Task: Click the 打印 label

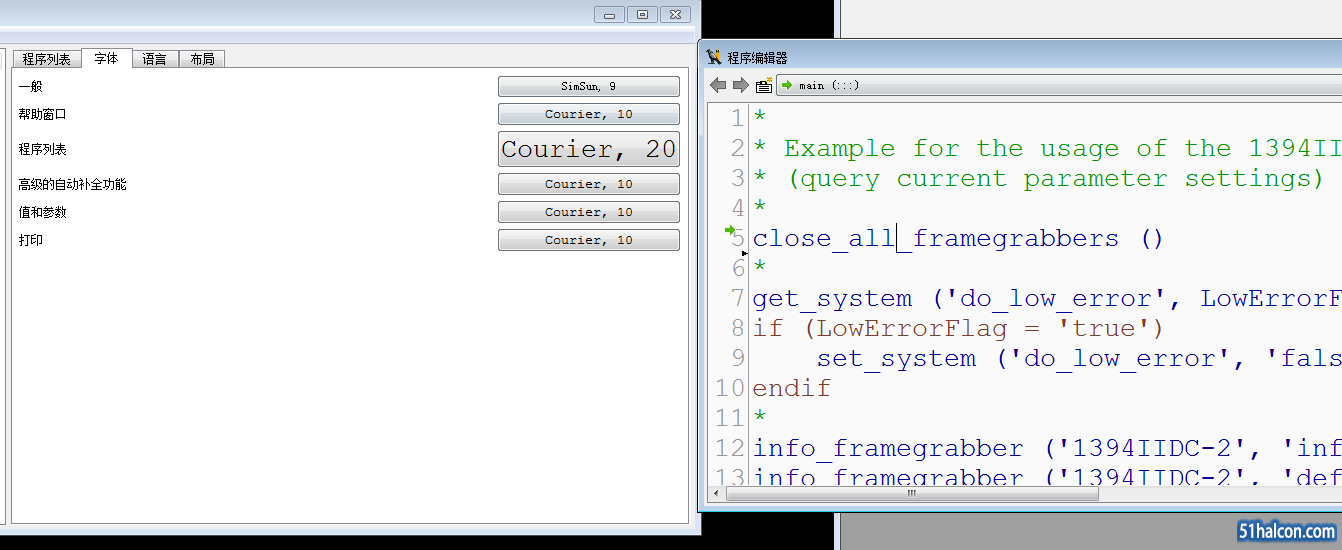Action: (x=30, y=241)
